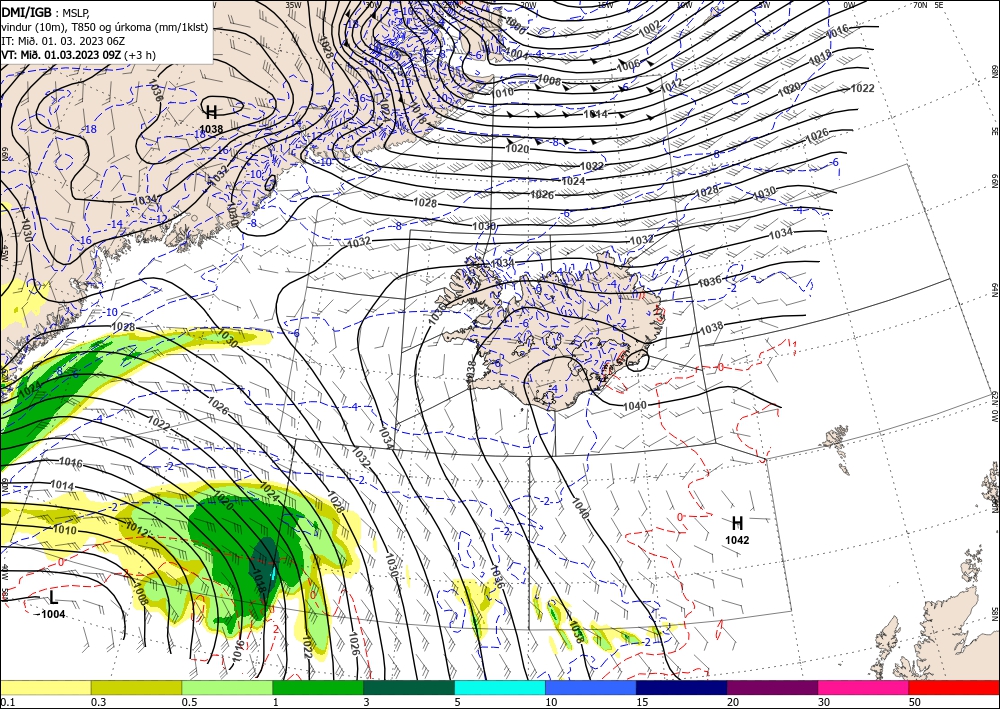Image resolution: width=1000 pixels, height=709 pixels.
Task: Click the '1006' isobar label
Action: 628,64
